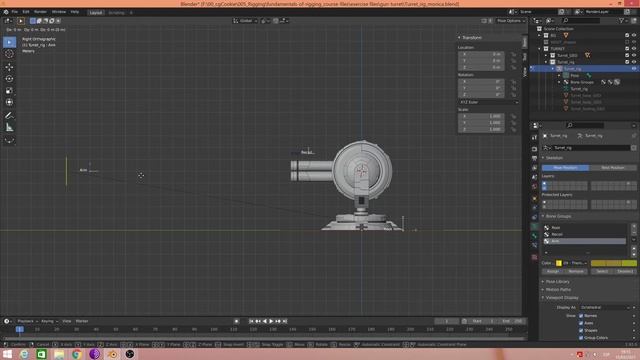Open the XYZ Euler rotation mode dropdown
The width and height of the screenshot is (640, 360).
coord(489,102)
